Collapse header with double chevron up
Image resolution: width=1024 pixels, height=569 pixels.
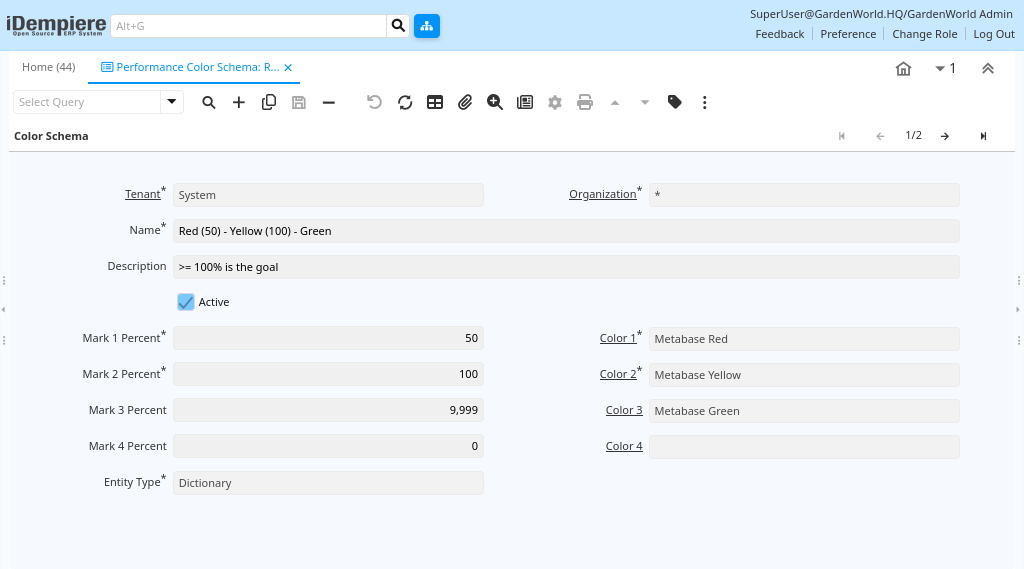click(987, 69)
